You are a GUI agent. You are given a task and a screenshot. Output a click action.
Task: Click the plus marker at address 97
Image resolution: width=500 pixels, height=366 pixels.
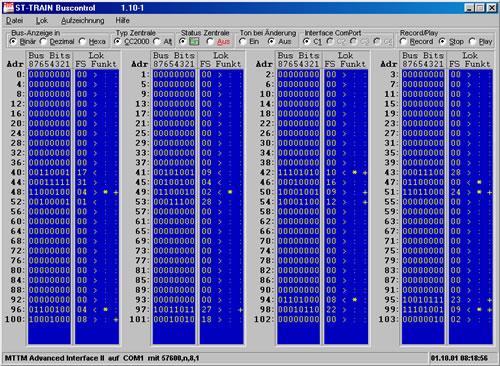point(240,310)
